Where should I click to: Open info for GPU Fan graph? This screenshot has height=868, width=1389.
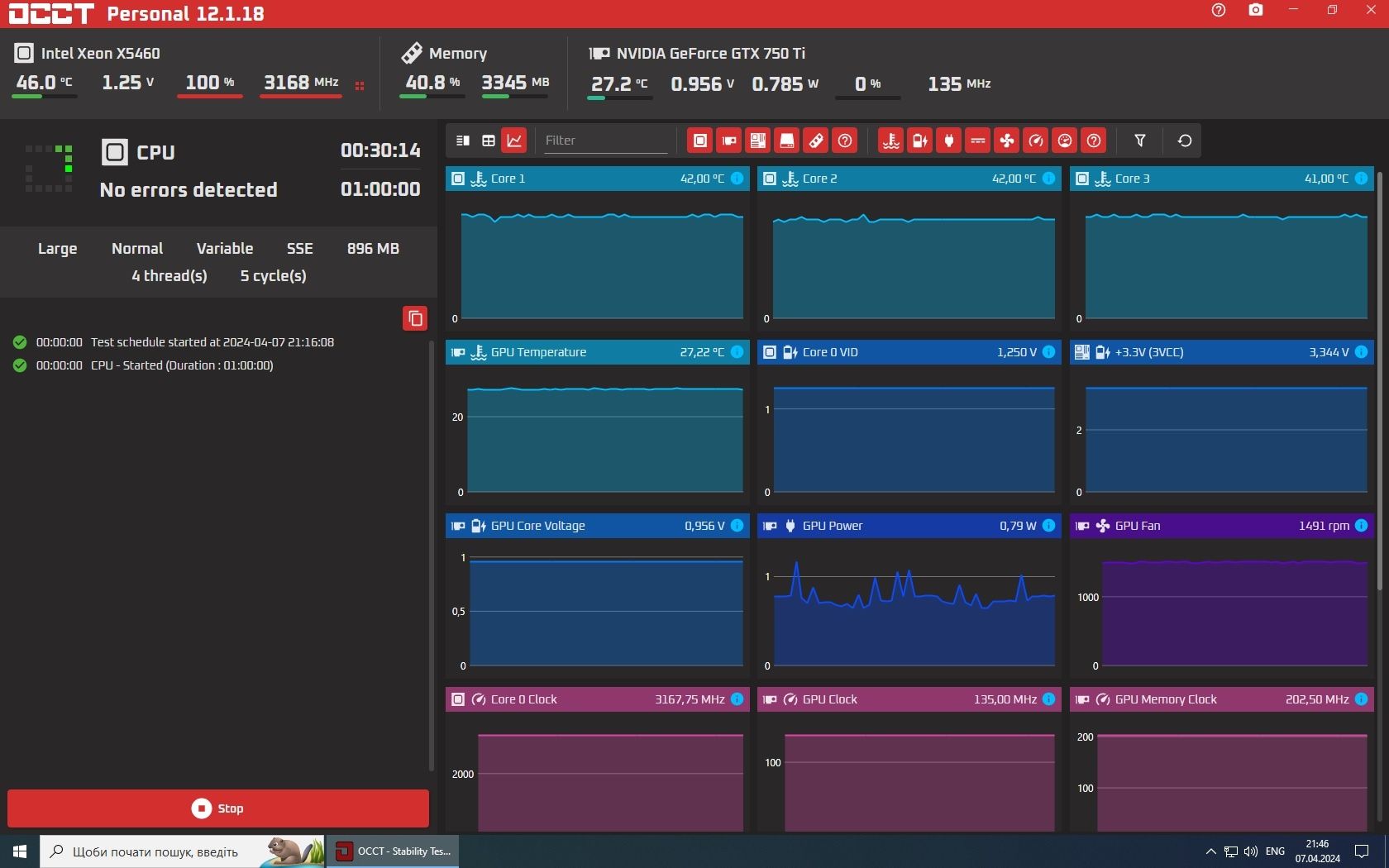[1361, 526]
